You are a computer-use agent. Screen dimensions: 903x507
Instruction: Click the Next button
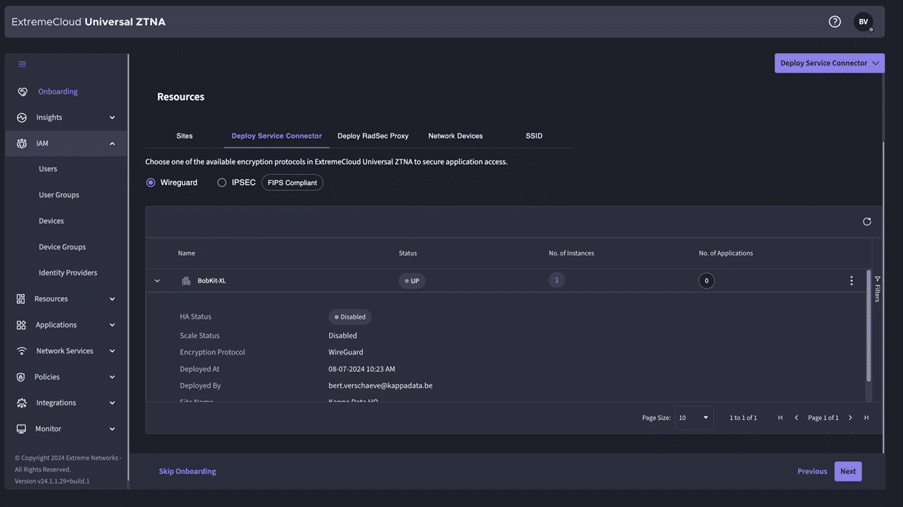click(848, 471)
